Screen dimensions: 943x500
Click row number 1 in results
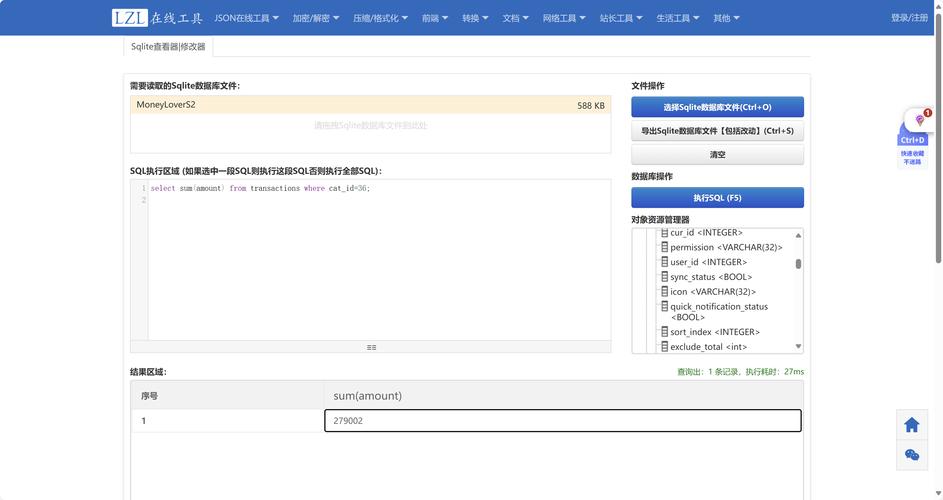click(x=144, y=421)
